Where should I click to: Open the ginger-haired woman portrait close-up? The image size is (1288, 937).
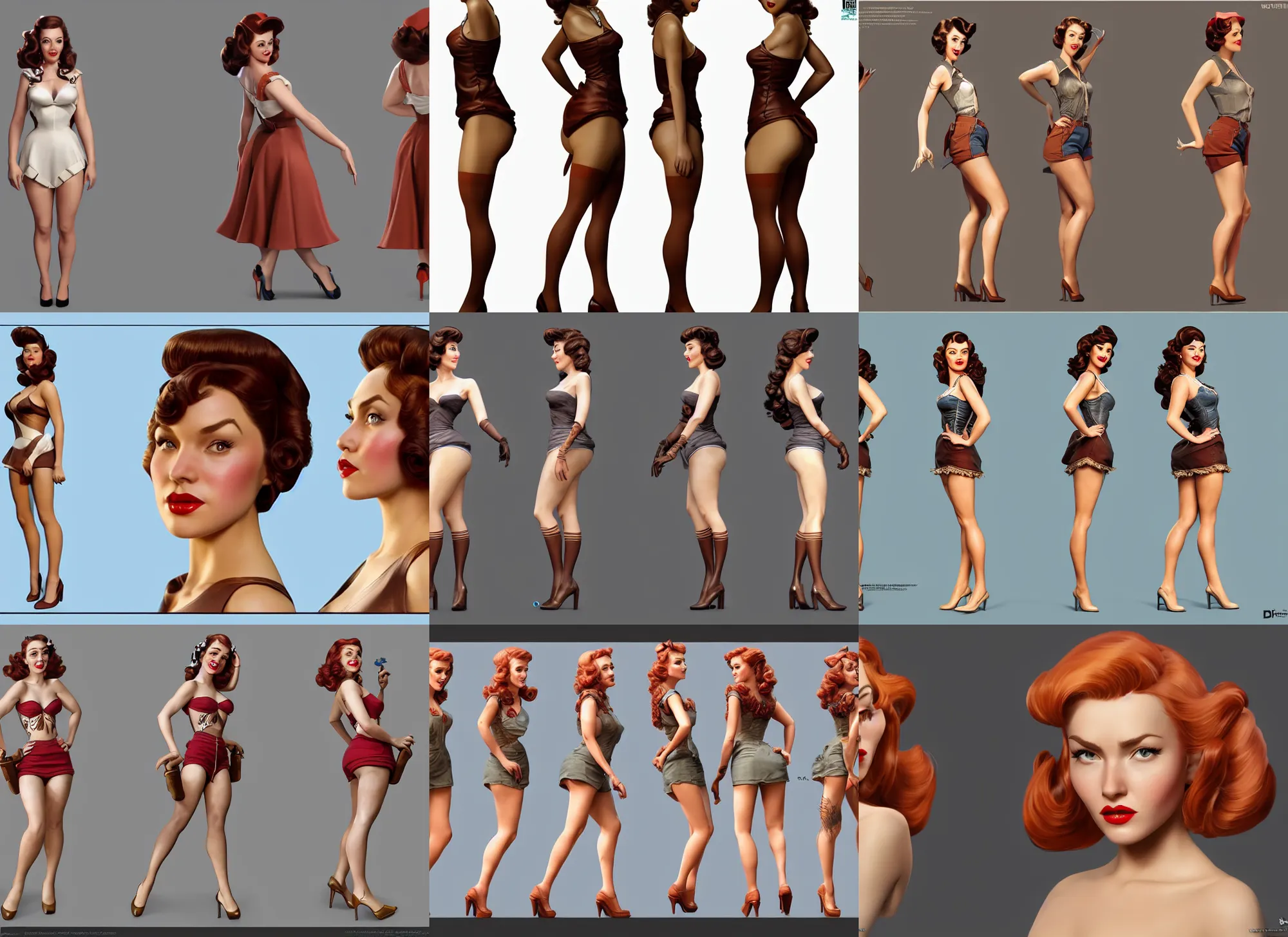pos(1074,781)
